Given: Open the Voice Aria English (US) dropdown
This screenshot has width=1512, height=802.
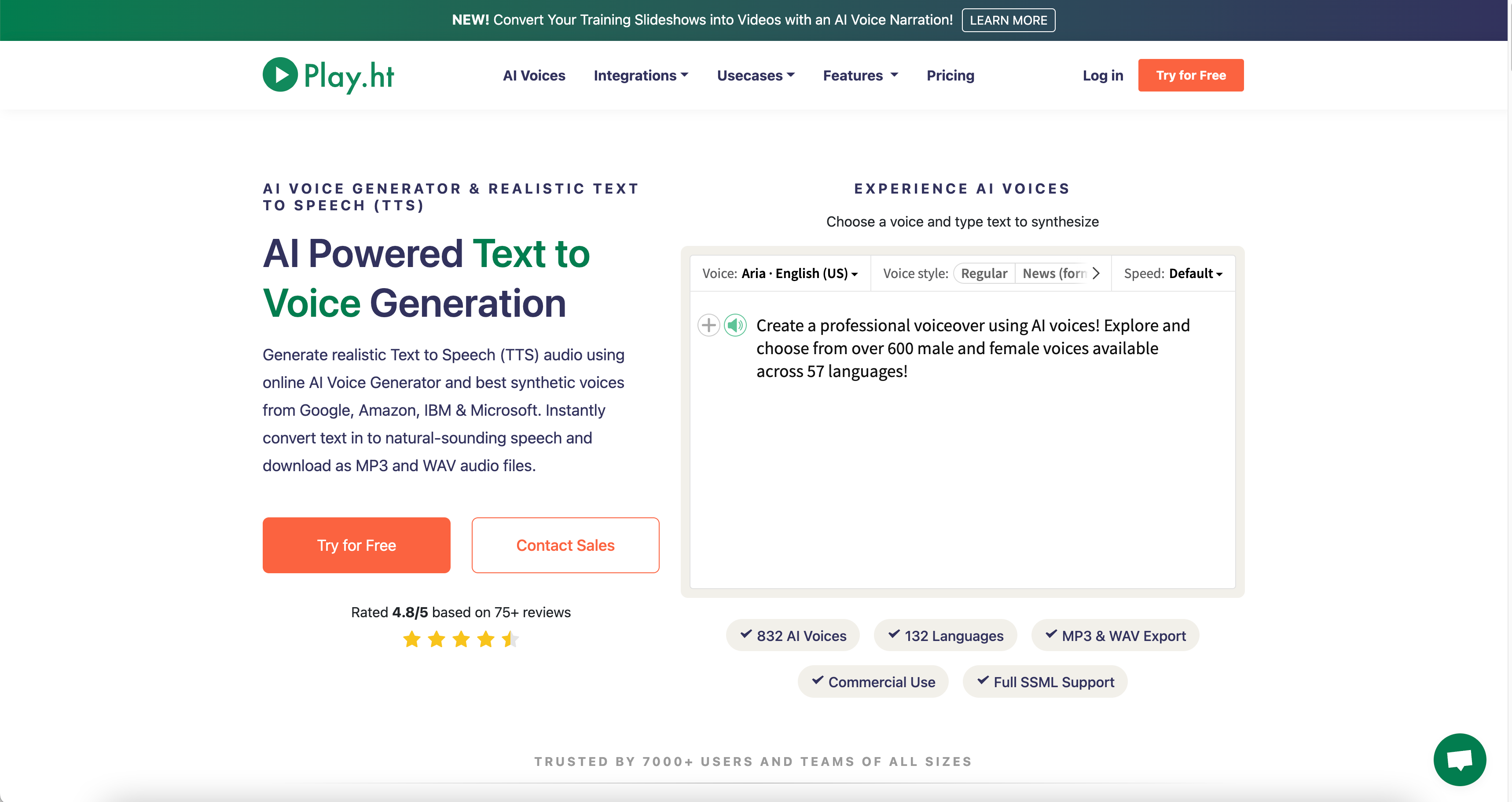Looking at the screenshot, I should click(x=780, y=273).
